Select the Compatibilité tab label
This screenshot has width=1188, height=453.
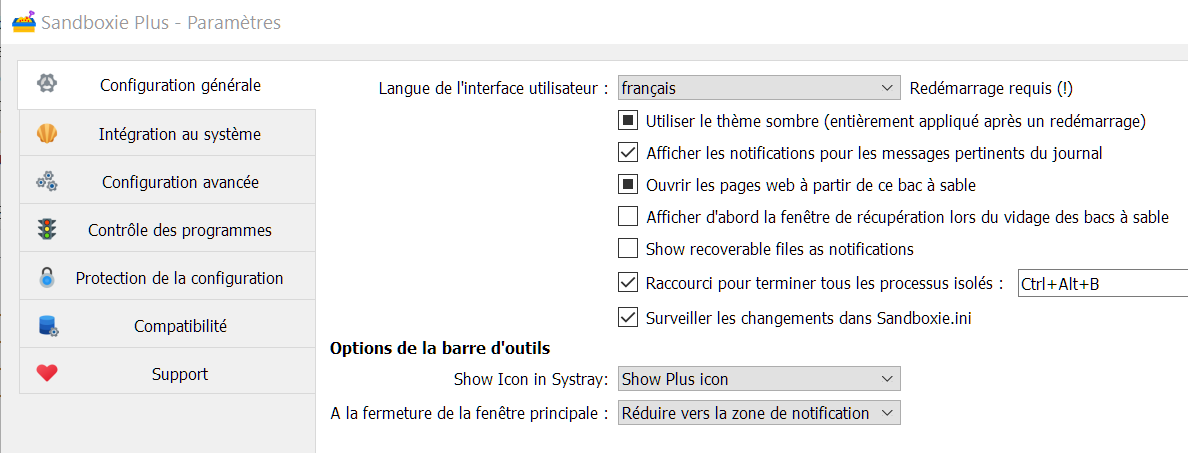click(x=180, y=326)
